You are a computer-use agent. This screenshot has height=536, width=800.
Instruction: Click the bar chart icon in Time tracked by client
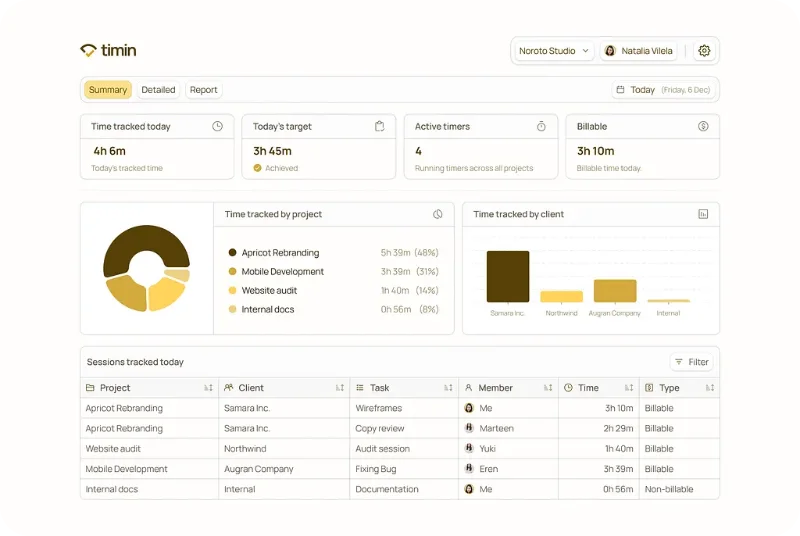(703, 214)
